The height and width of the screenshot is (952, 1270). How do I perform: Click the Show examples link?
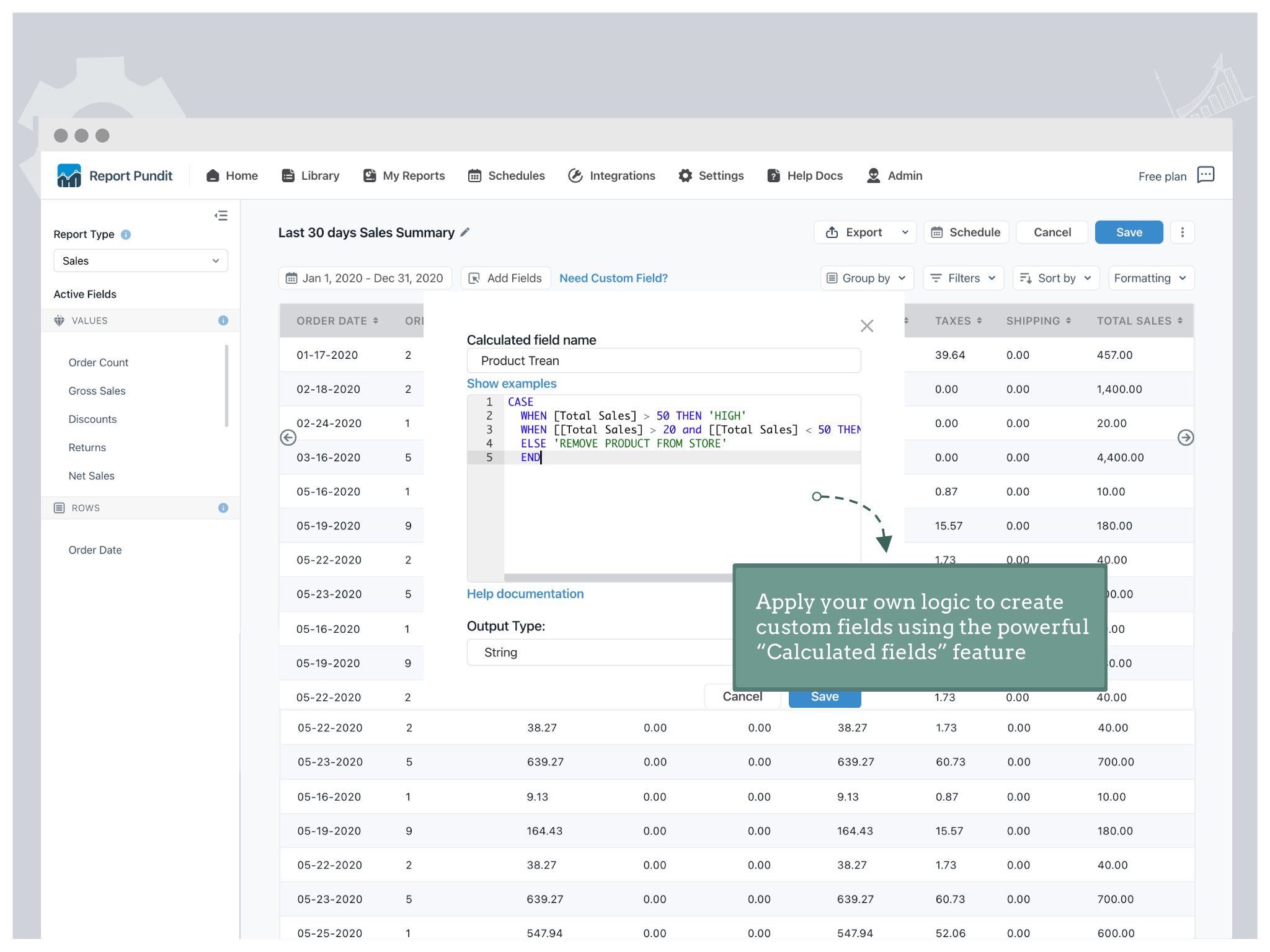click(512, 384)
